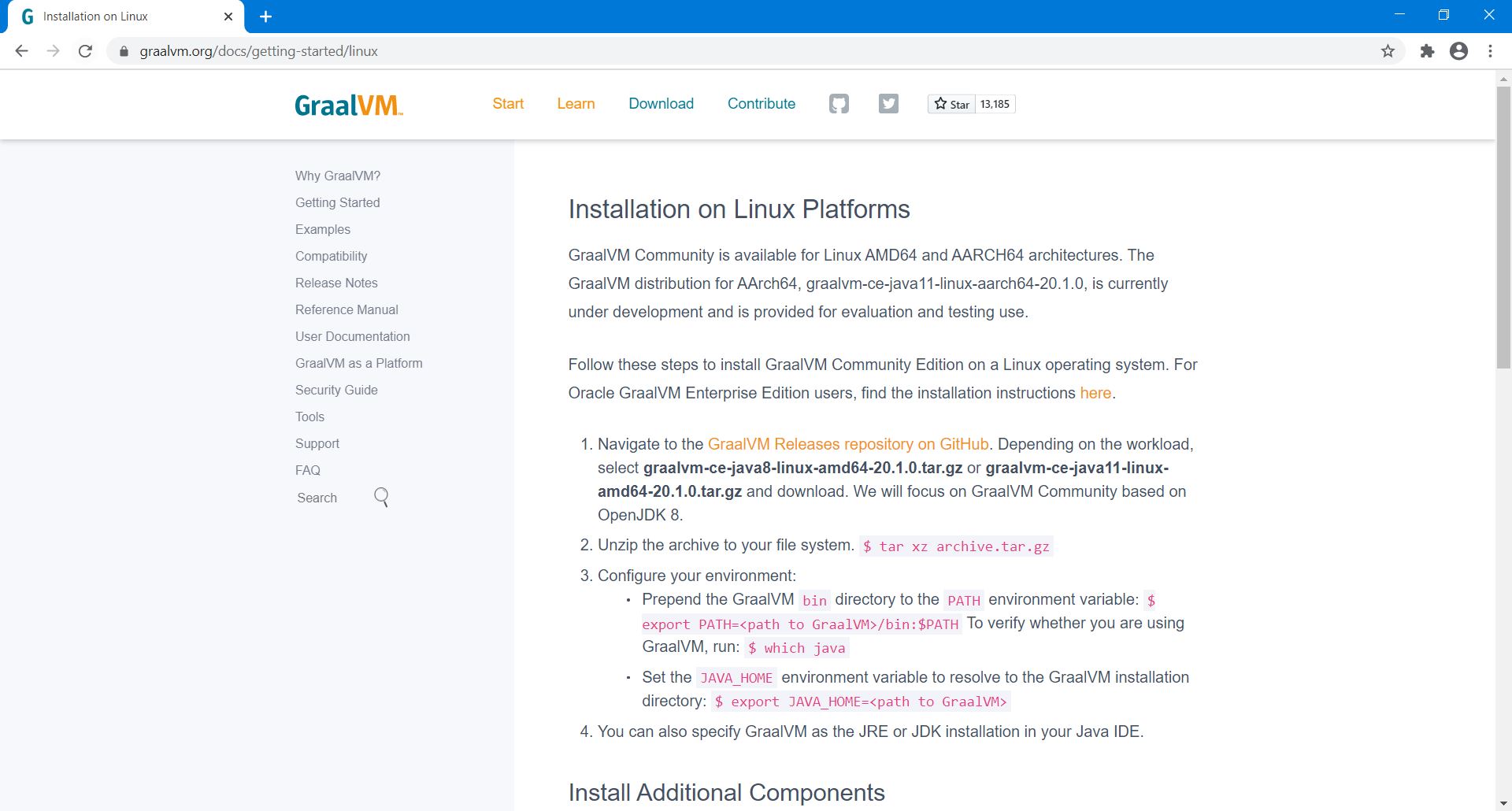Open the Start navigation item
This screenshot has width=1512, height=811.
pos(508,104)
